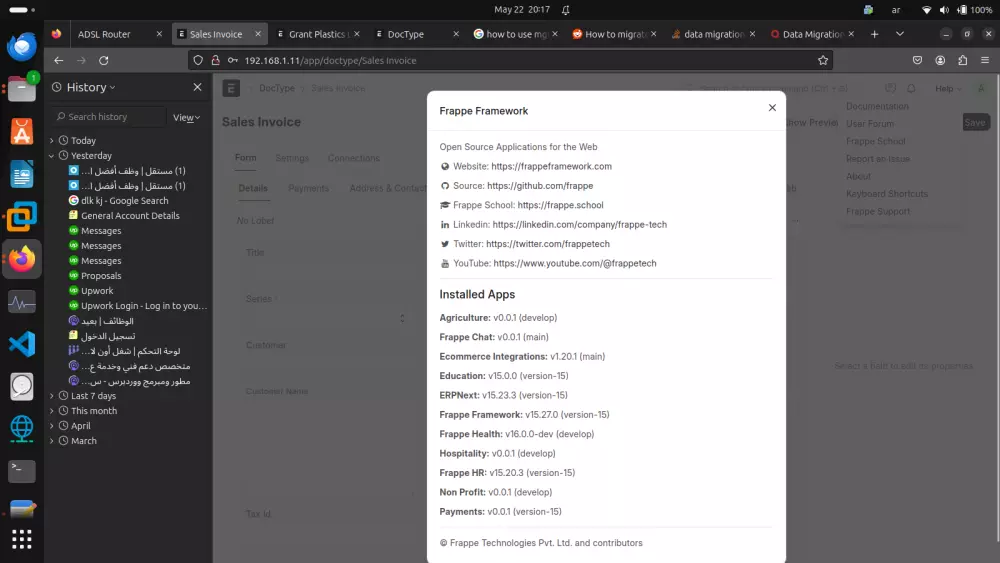The image size is (1000, 563).
Task: Switch to the DocType tab
Action: click(x=415, y=34)
